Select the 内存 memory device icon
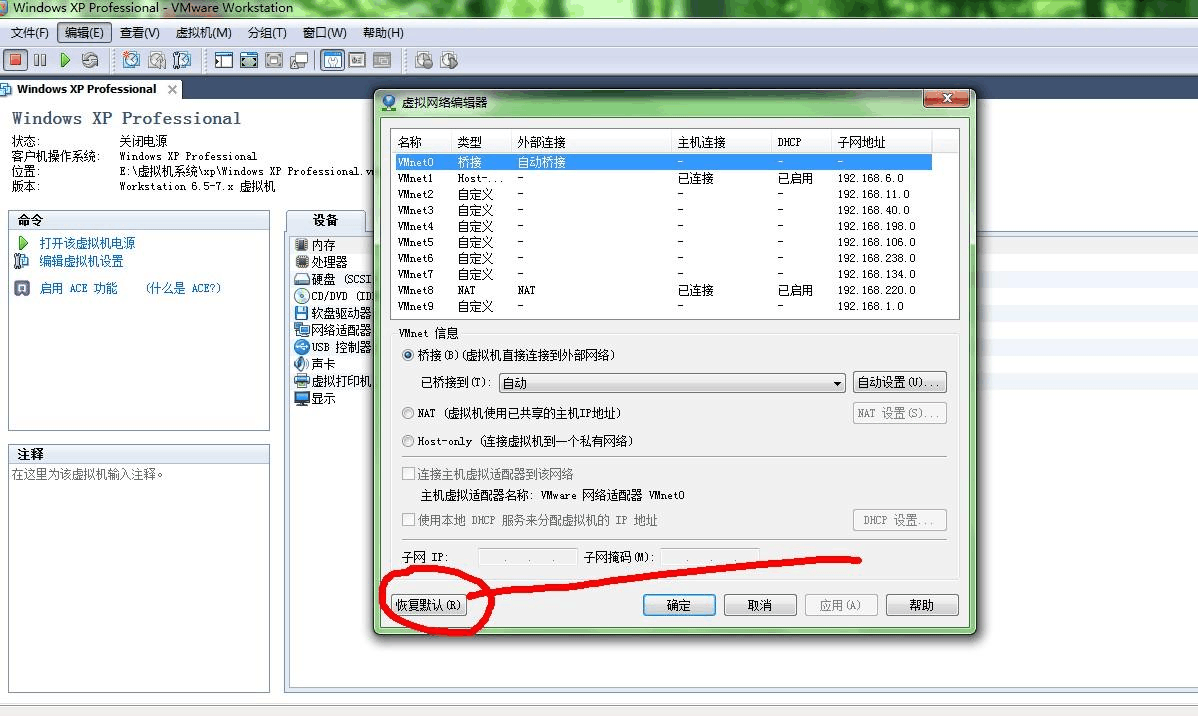 [x=302, y=245]
